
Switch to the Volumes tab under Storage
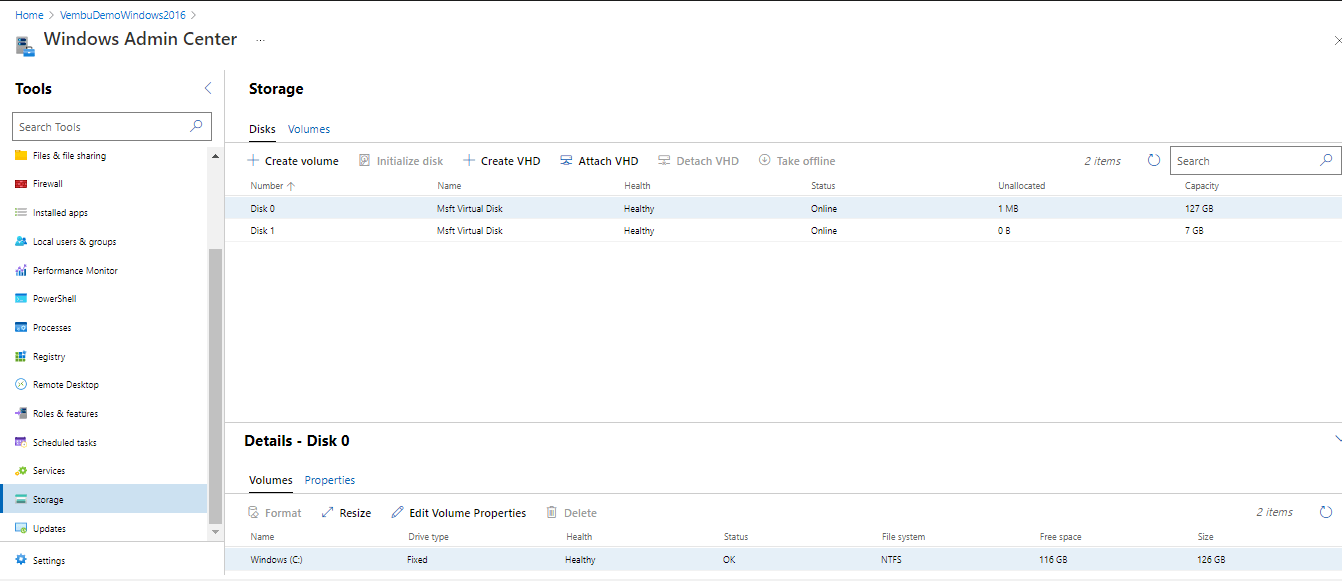click(309, 129)
